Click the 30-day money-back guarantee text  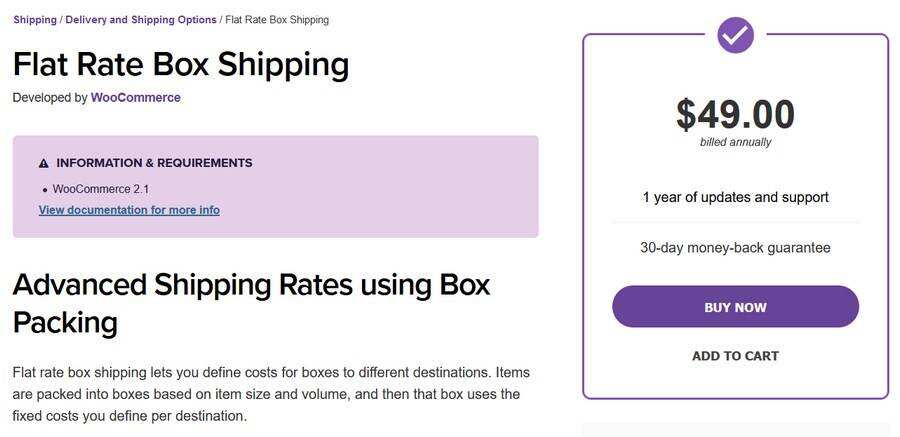735,248
